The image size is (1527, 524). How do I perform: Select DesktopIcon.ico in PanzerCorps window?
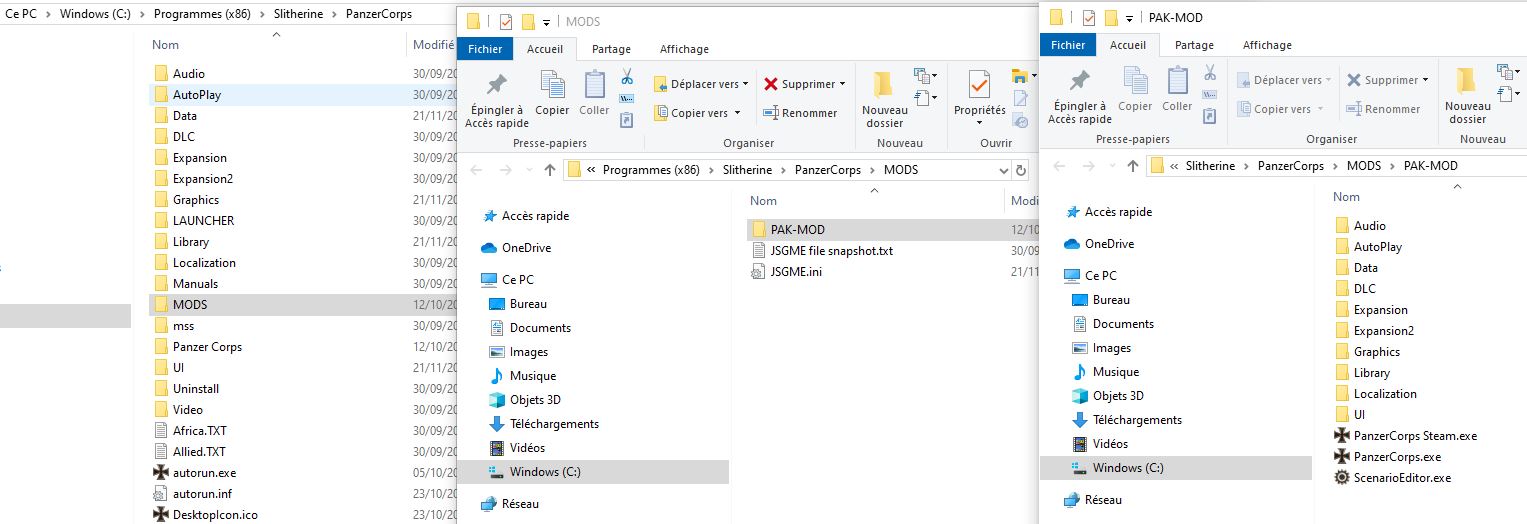[x=205, y=515]
